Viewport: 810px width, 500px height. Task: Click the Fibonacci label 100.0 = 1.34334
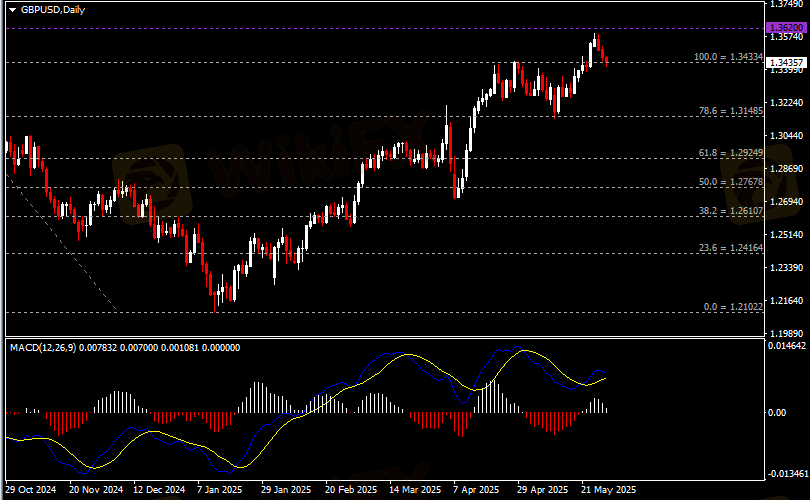point(728,57)
